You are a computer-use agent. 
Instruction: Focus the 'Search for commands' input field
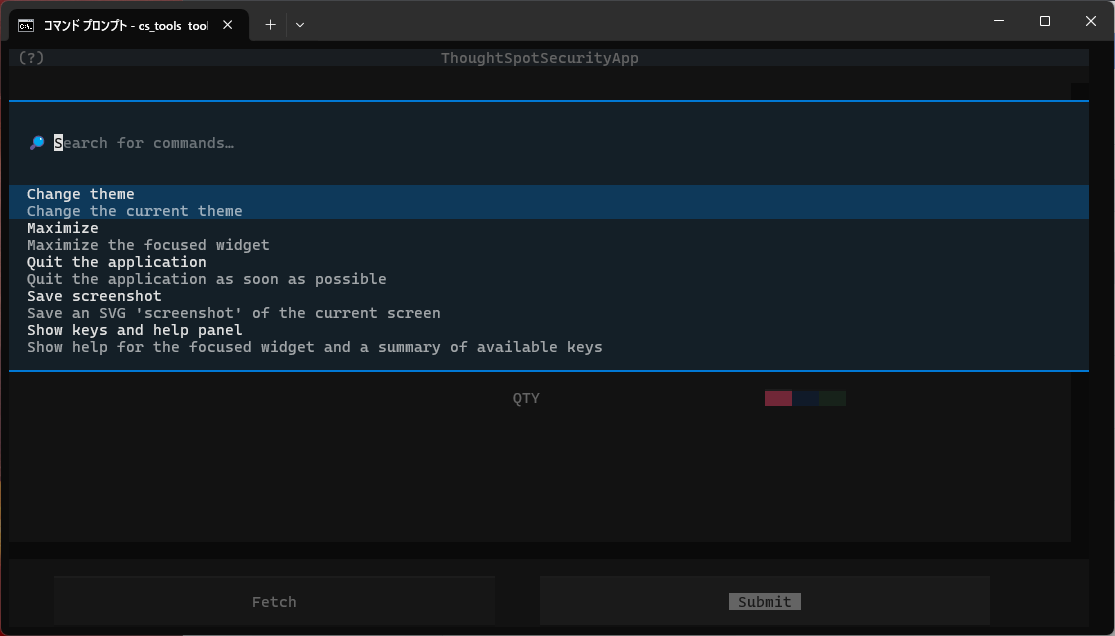pyautogui.click(x=400, y=143)
